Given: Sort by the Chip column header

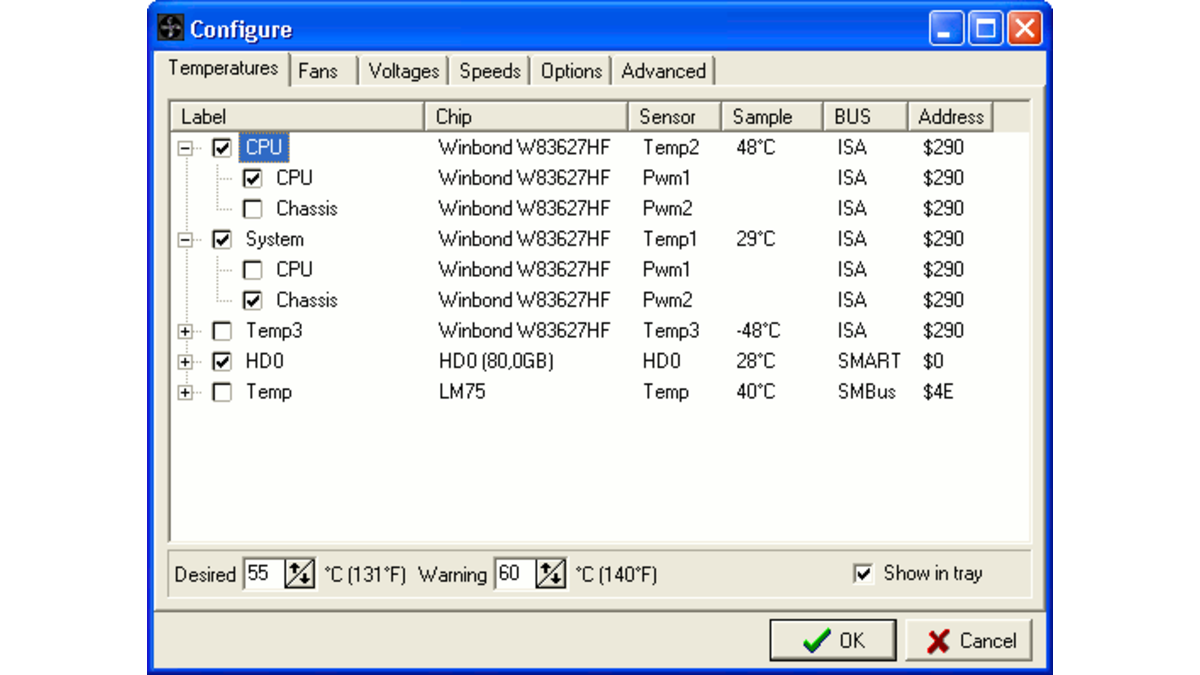Looking at the screenshot, I should tap(526, 117).
